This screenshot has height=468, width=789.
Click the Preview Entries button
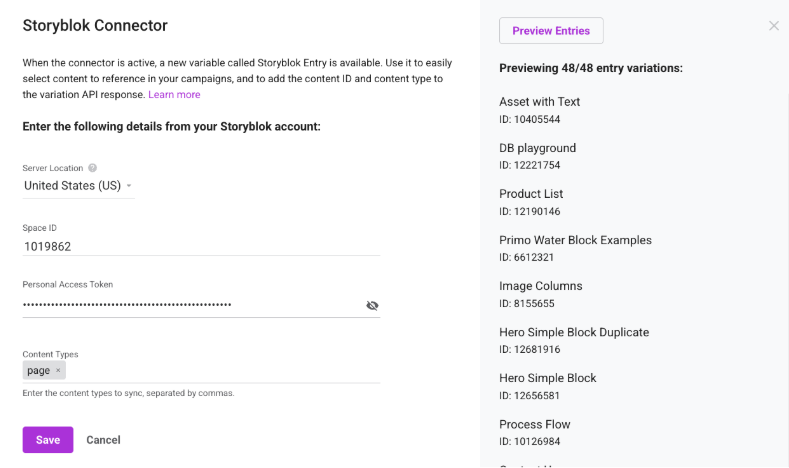click(x=551, y=31)
